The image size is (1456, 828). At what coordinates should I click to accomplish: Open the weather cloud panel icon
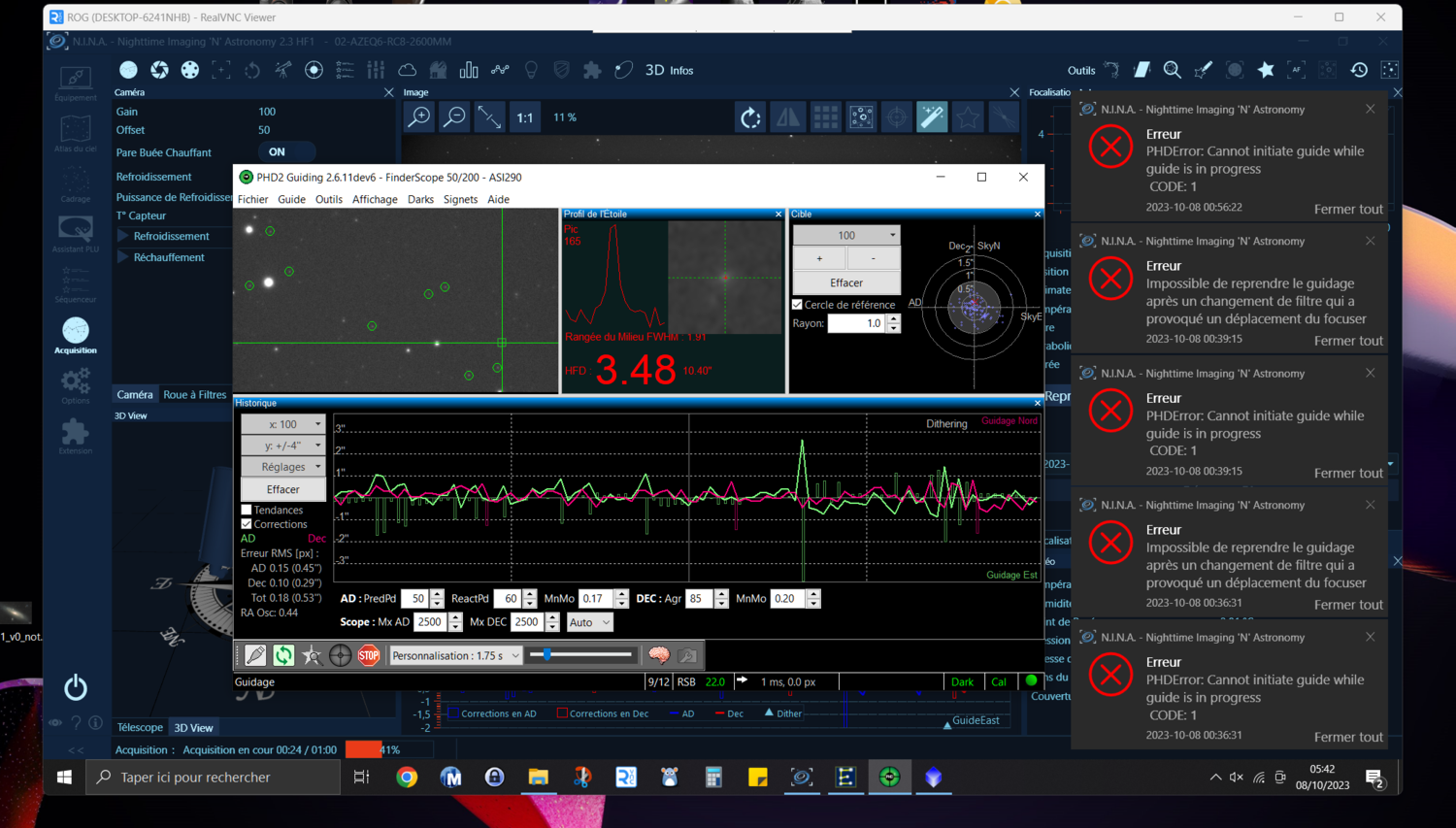point(408,70)
